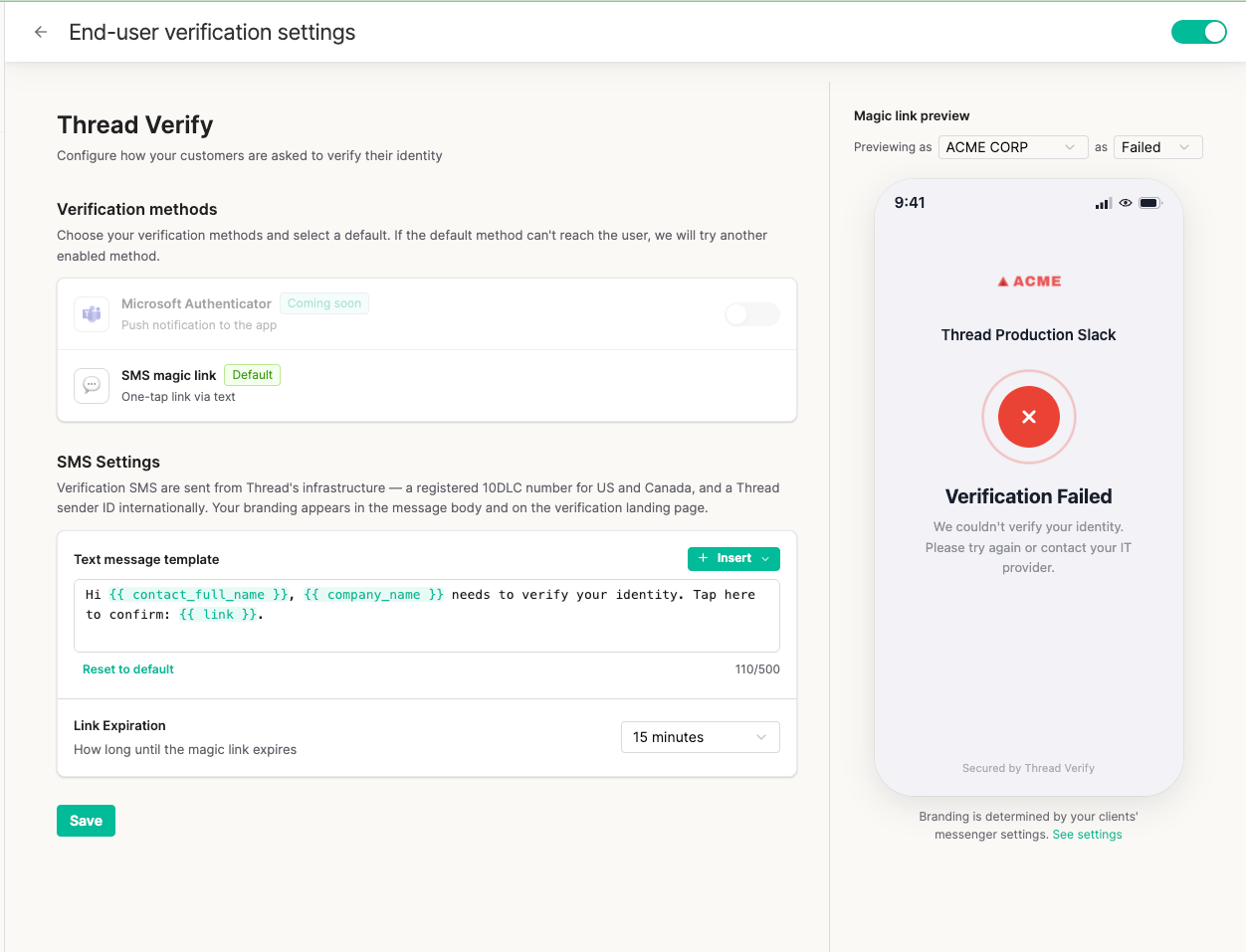
Task: Toggle end-user verification off in the header
Action: 1198,32
